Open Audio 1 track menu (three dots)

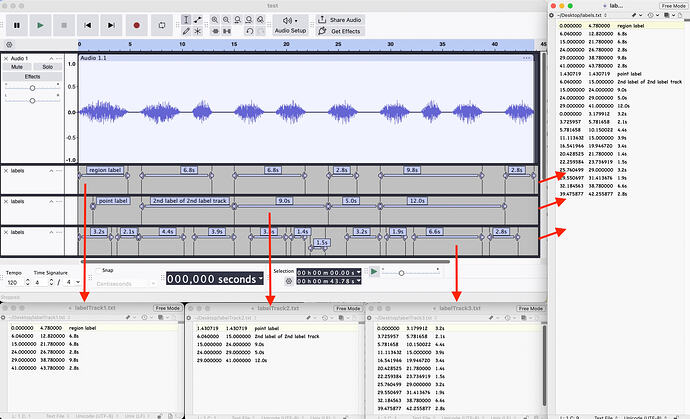point(59,58)
